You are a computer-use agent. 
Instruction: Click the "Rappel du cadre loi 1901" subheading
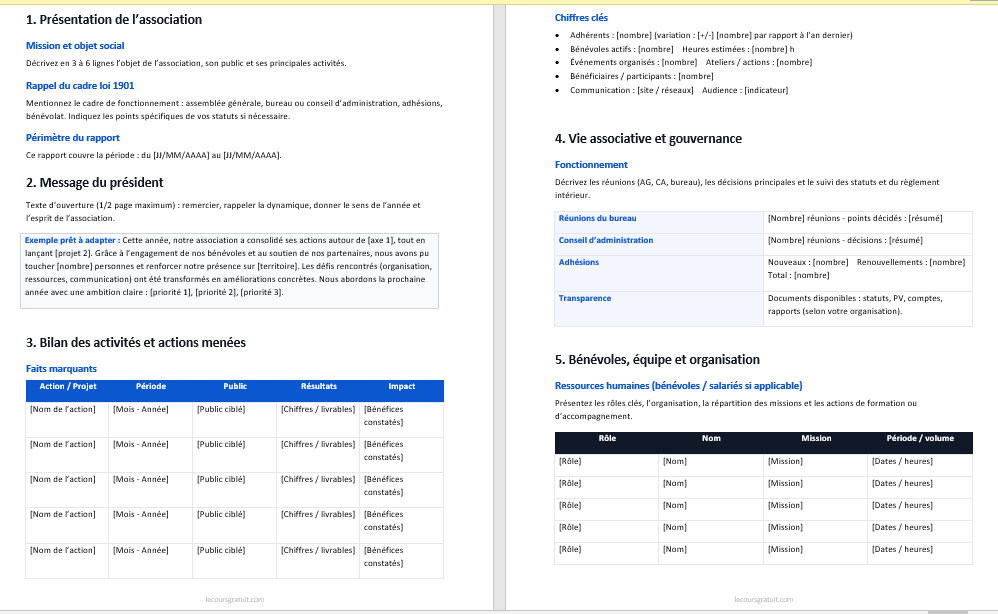pos(80,86)
